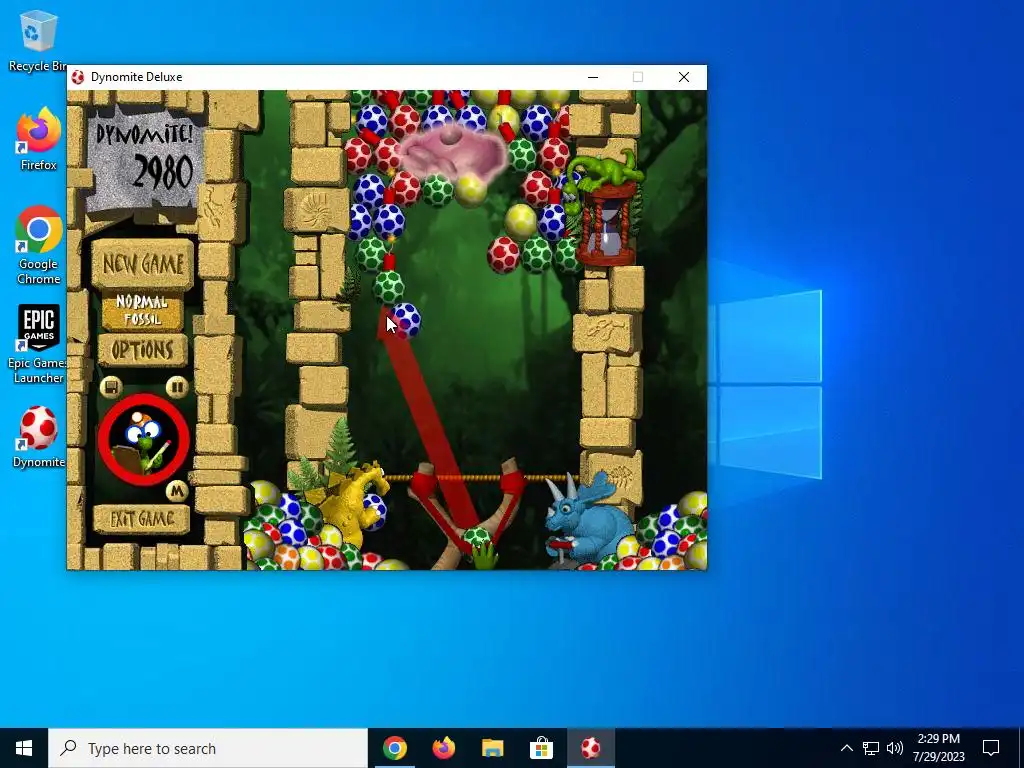Open the clock and date in taskbar
The image size is (1024, 768).
coord(938,748)
